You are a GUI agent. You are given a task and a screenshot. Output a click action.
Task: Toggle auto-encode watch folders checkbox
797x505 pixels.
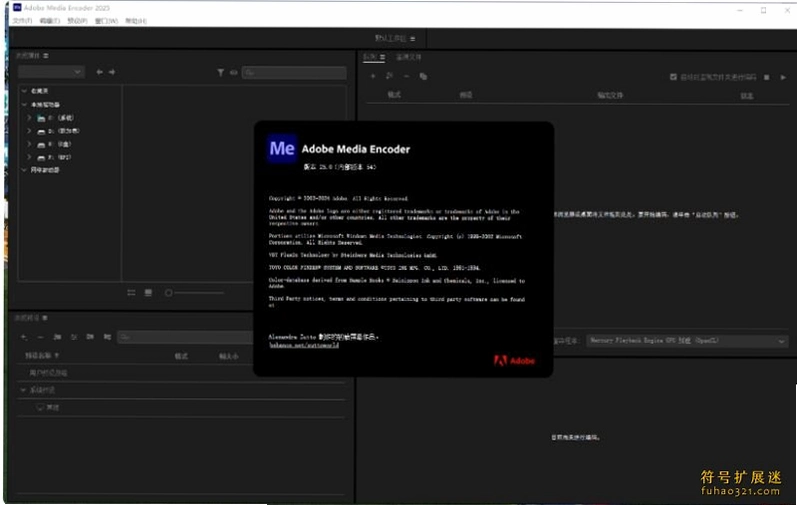click(x=673, y=77)
